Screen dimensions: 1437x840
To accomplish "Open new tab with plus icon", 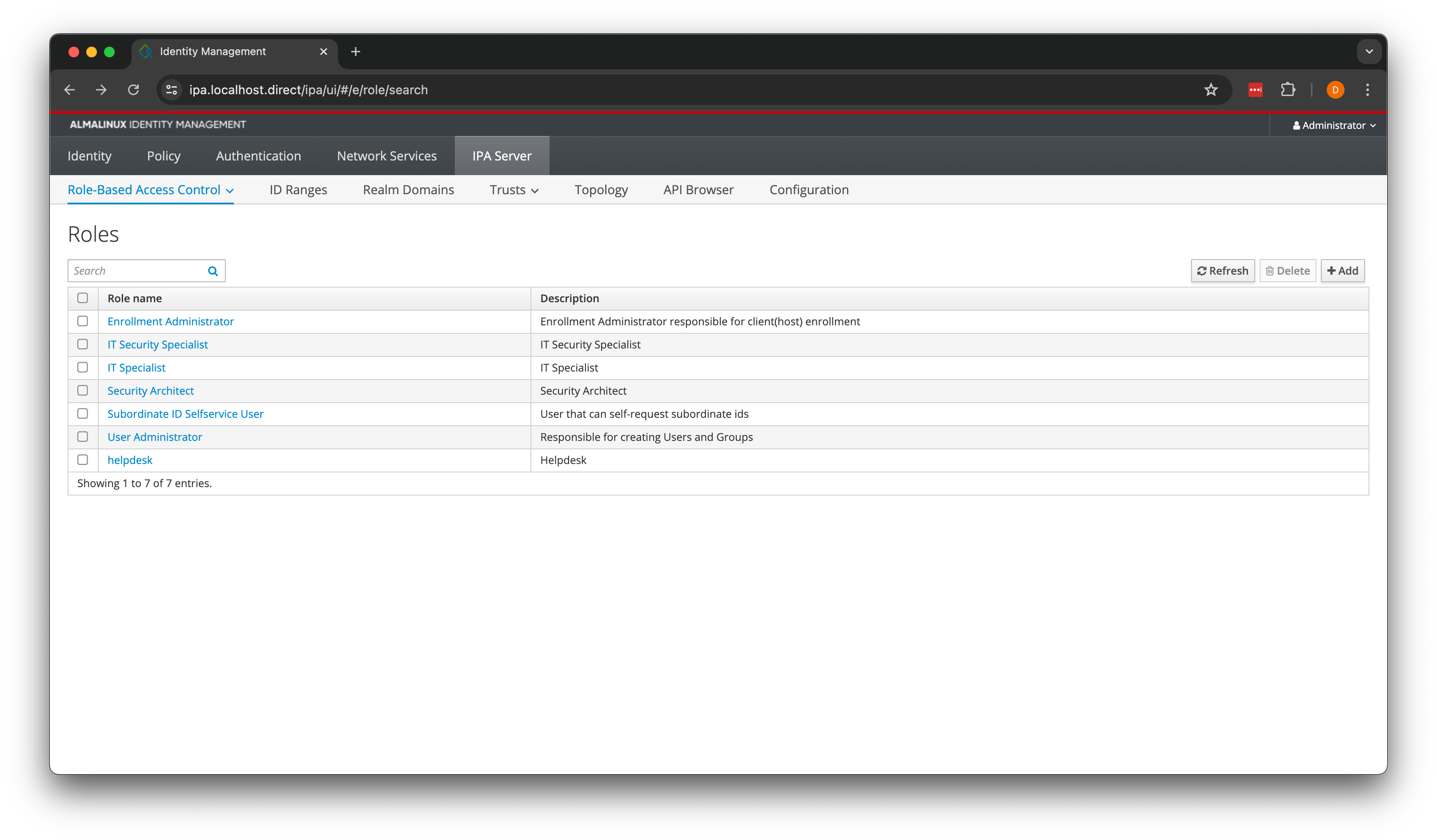I will [355, 52].
